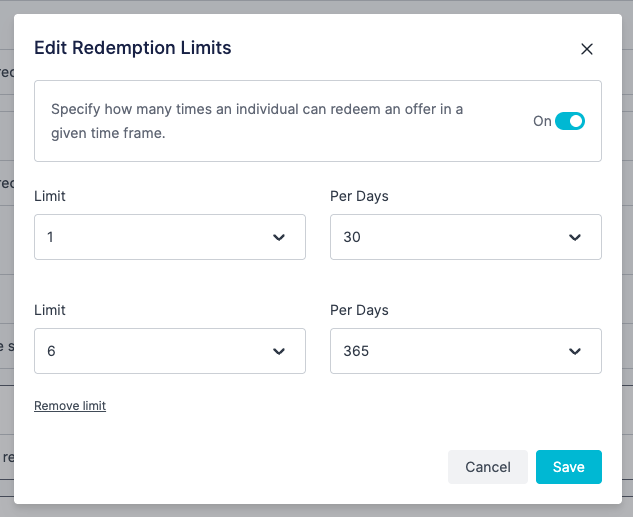Save the redemption limits
Viewport: 633px width, 517px height.
coord(569,467)
